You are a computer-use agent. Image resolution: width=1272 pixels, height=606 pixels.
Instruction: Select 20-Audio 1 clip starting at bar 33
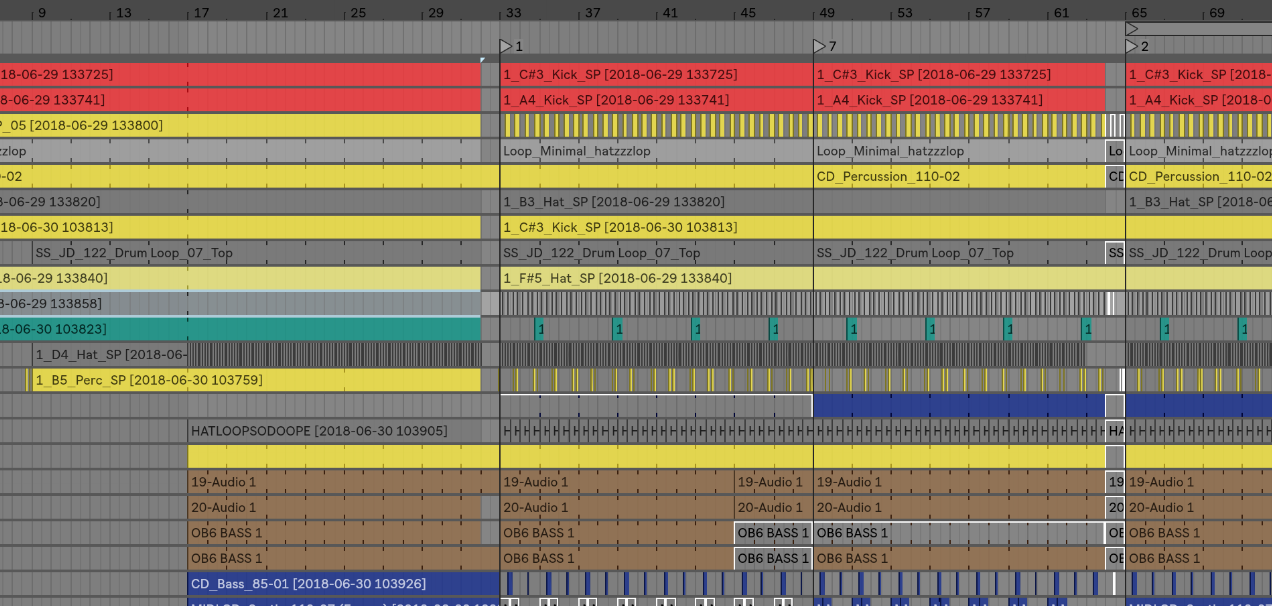617,507
